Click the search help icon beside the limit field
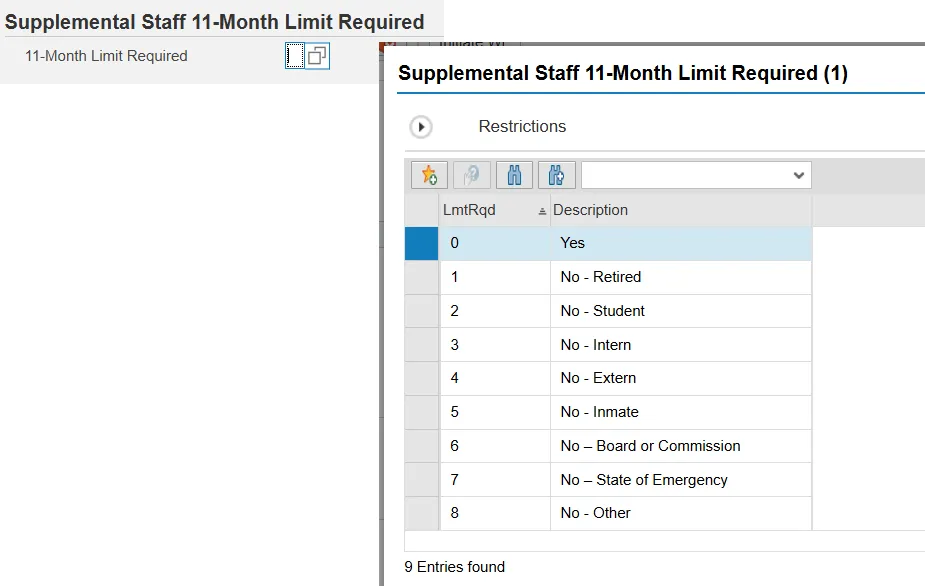This screenshot has width=925, height=586. click(317, 56)
